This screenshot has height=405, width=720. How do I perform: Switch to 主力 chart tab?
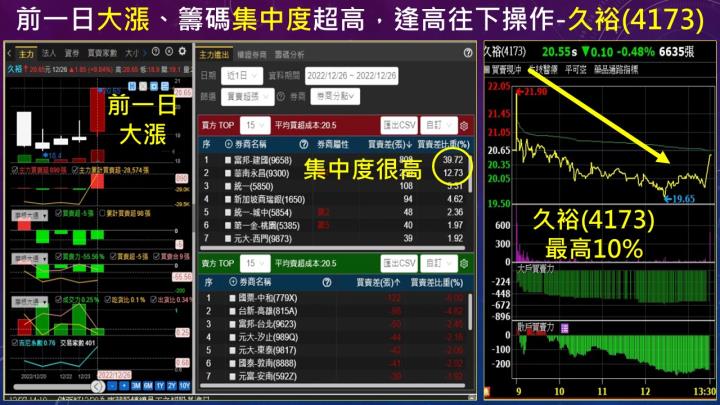pyautogui.click(x=26, y=54)
